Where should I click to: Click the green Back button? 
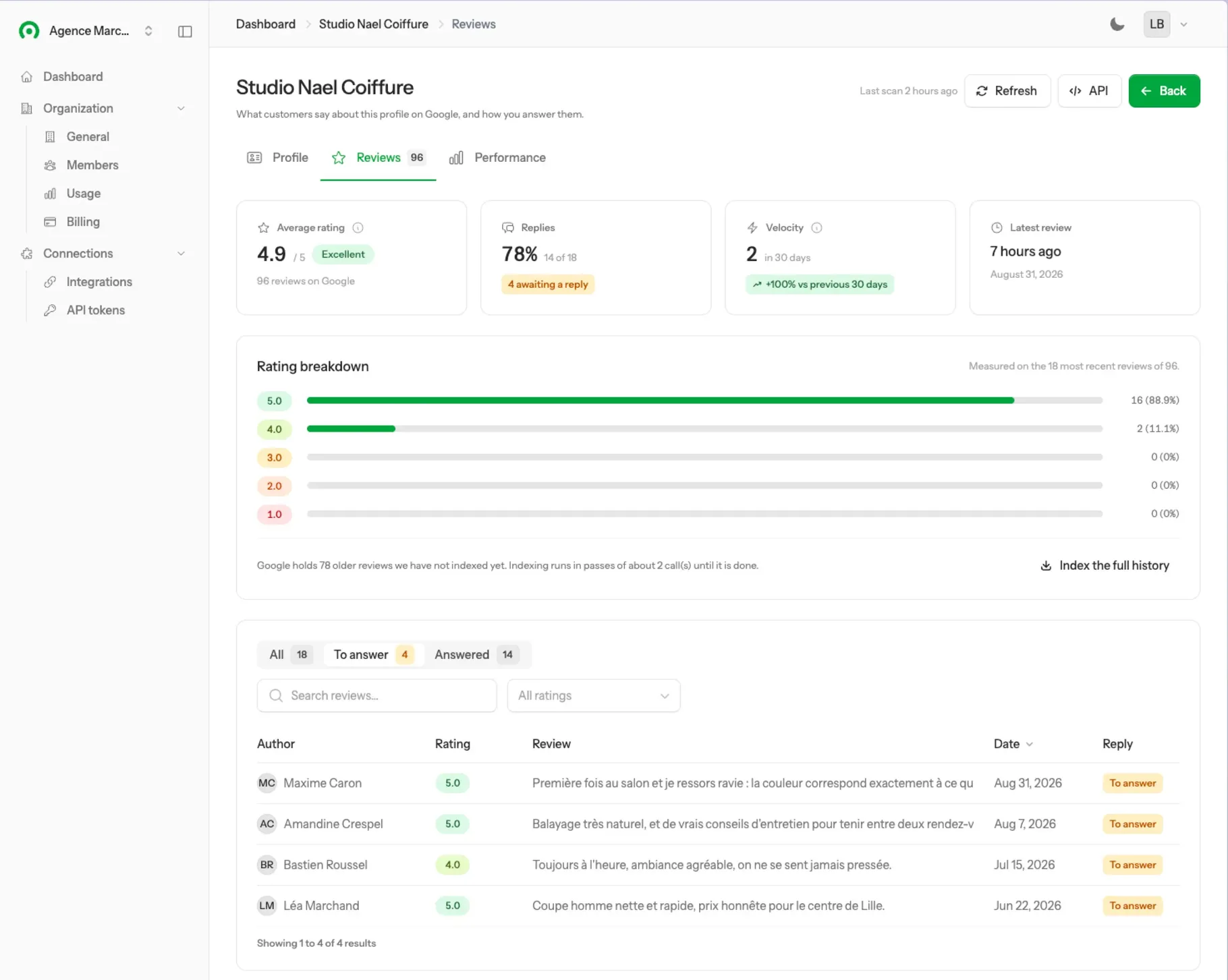(1165, 91)
